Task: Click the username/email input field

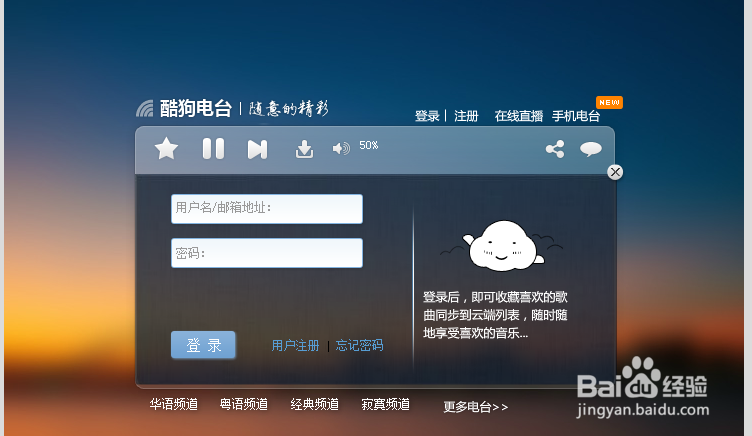Action: click(267, 209)
